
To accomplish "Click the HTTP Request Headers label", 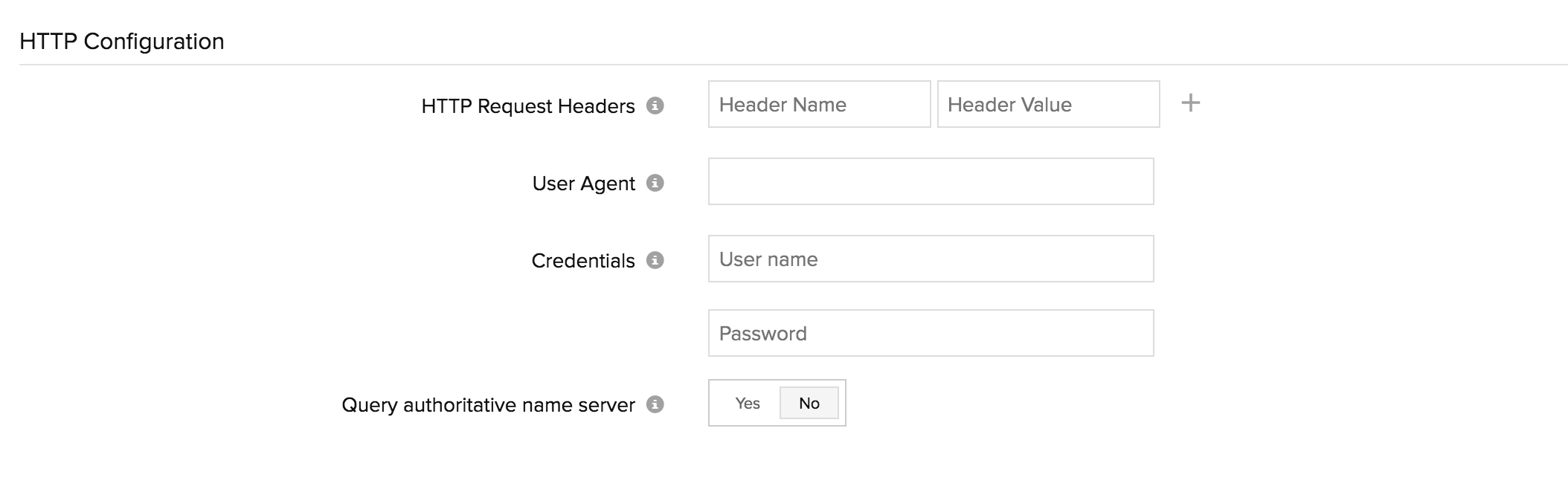I will point(527,106).
